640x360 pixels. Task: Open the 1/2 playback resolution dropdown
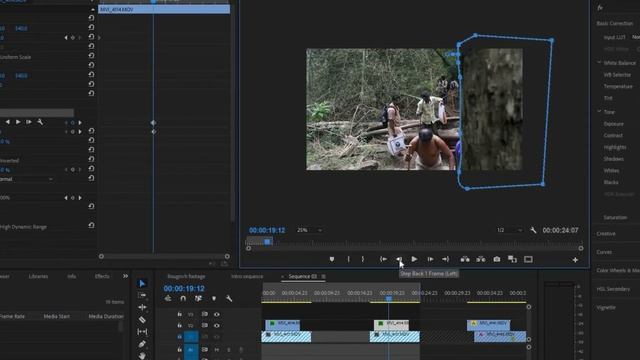509,230
